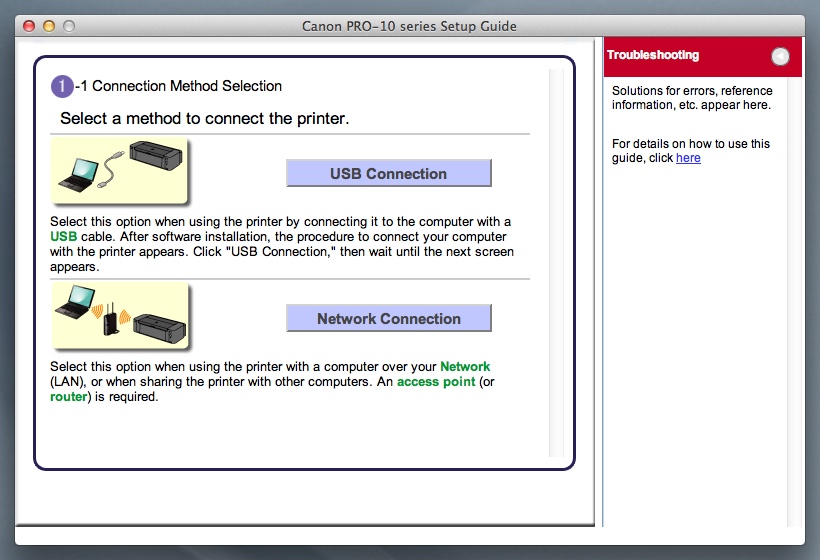Click the USB Connection button

coord(388,173)
